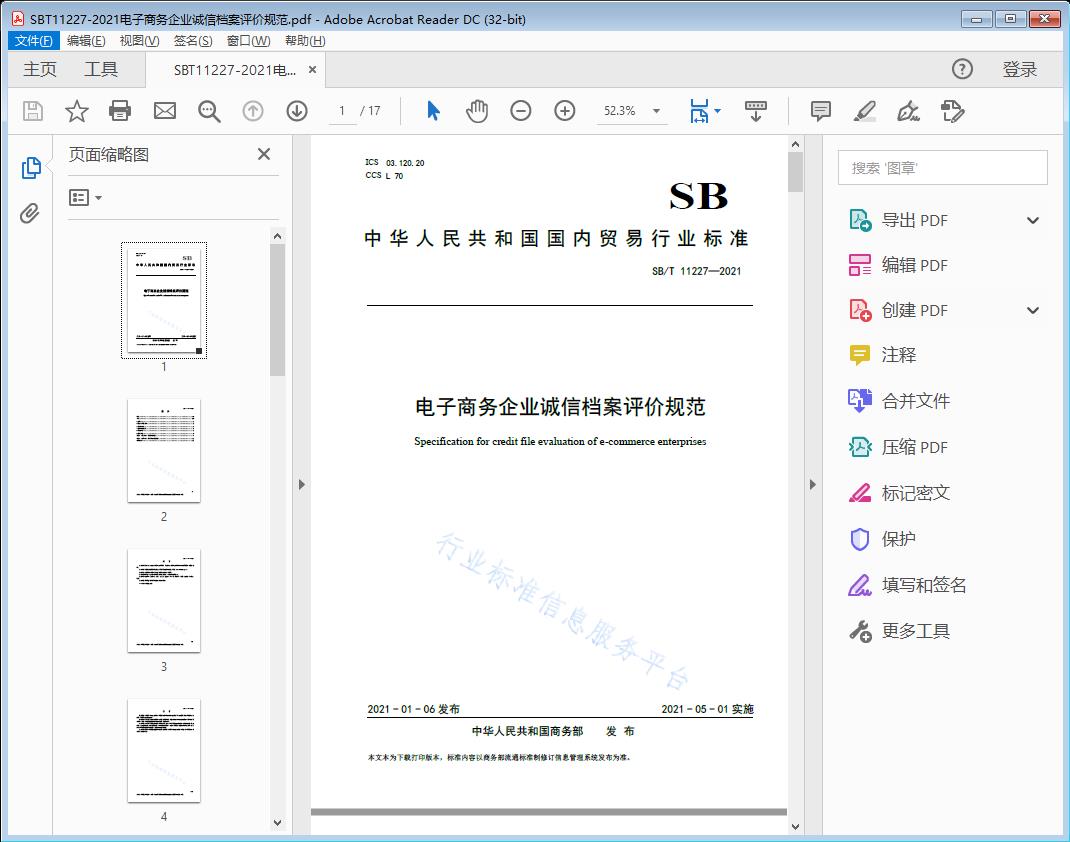Open the Print dialog
The width and height of the screenshot is (1070, 842).
[120, 111]
